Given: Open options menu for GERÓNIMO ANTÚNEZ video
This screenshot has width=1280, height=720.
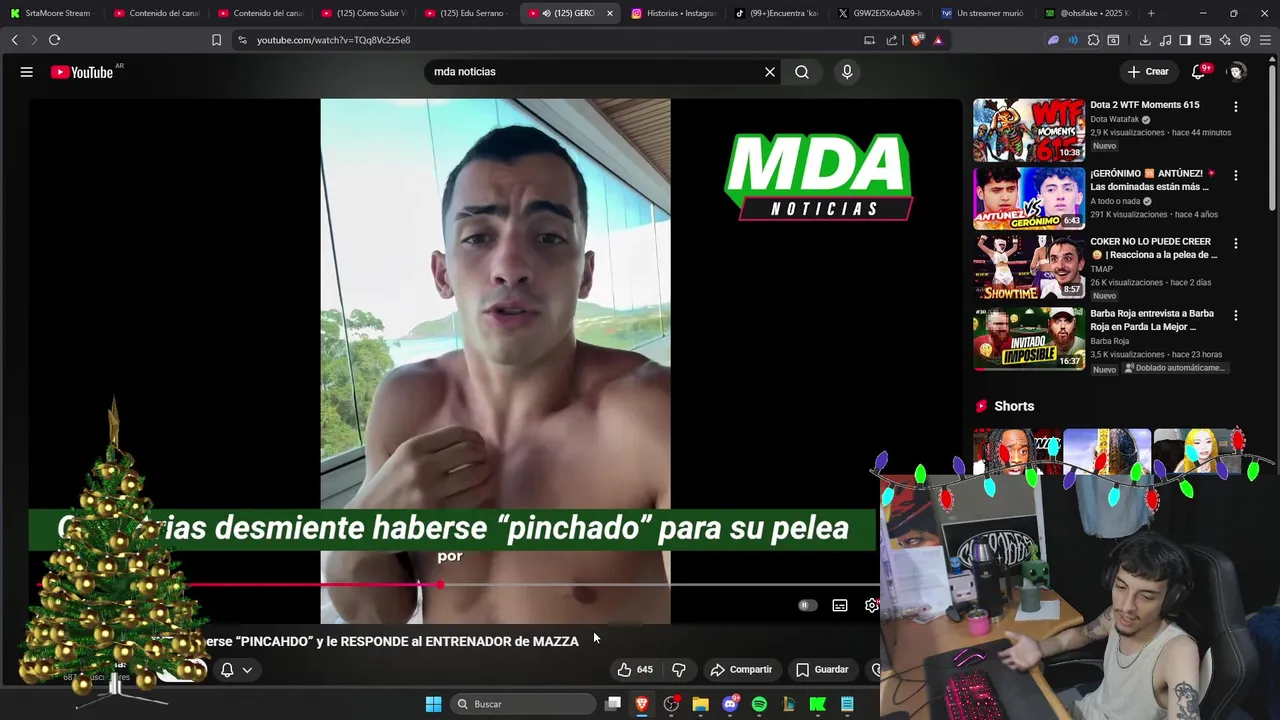Looking at the screenshot, I should pyautogui.click(x=1236, y=175).
